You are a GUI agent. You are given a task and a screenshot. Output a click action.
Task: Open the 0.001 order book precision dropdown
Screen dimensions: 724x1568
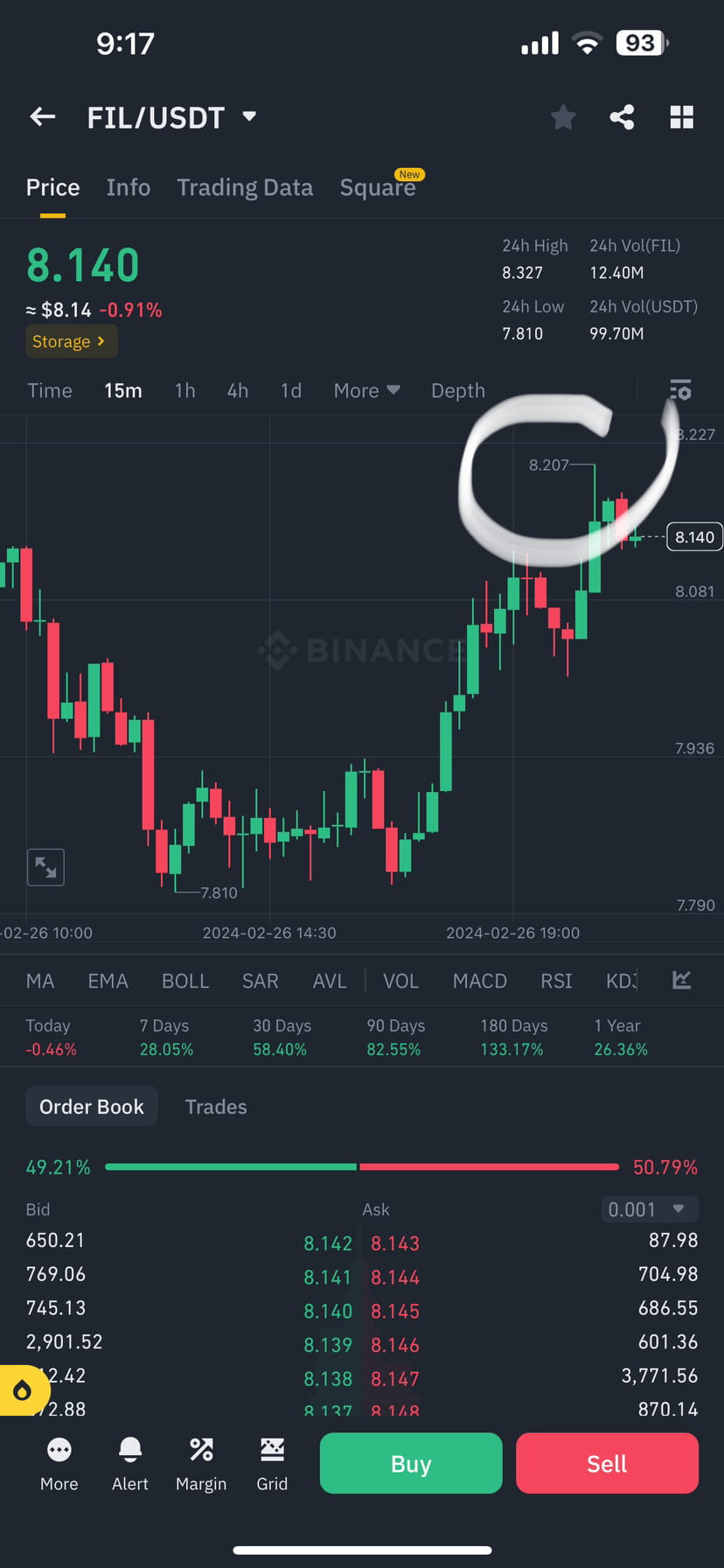pos(649,1208)
